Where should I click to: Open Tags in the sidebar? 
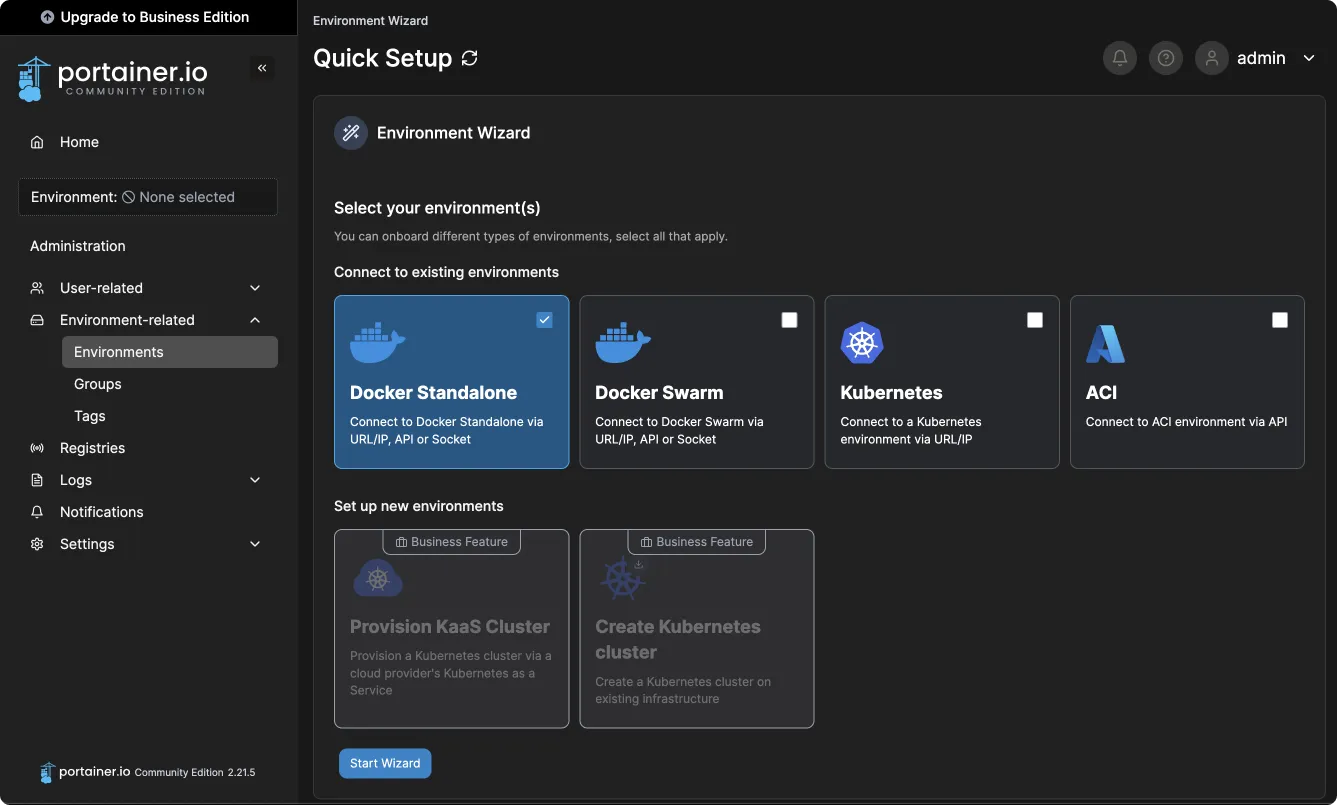[x=170, y=416]
